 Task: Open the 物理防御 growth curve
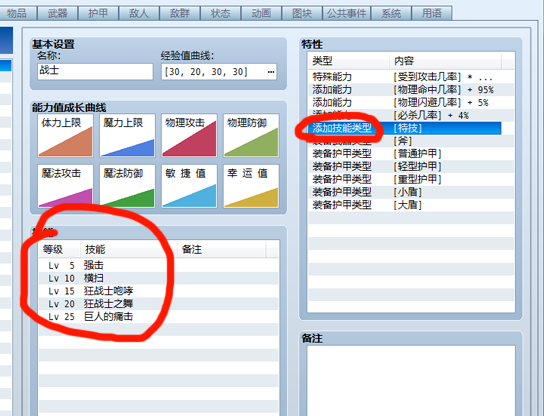click(x=251, y=135)
